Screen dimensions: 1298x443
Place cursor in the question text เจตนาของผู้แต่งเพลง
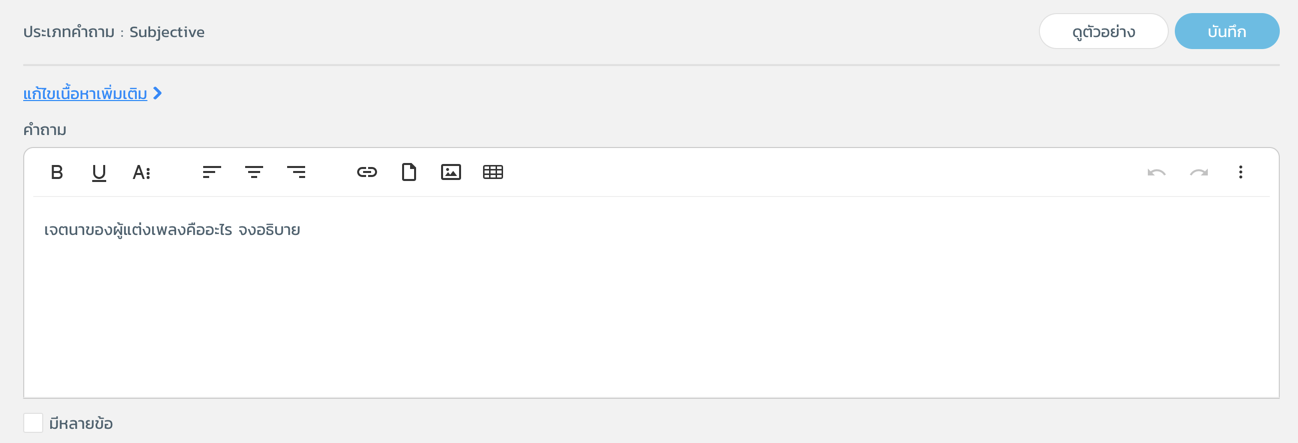[x=115, y=230]
